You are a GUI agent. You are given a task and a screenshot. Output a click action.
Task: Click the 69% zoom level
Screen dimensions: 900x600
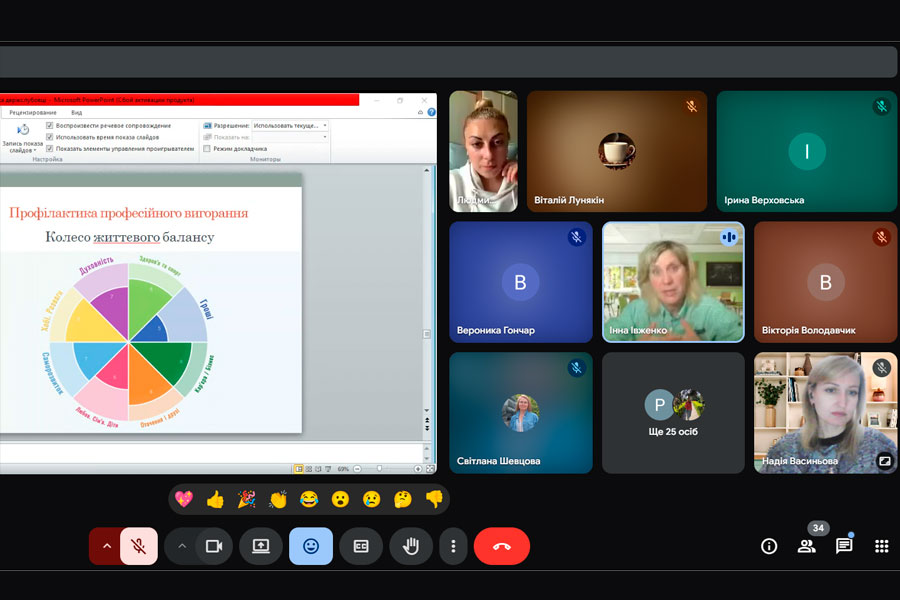pos(343,469)
